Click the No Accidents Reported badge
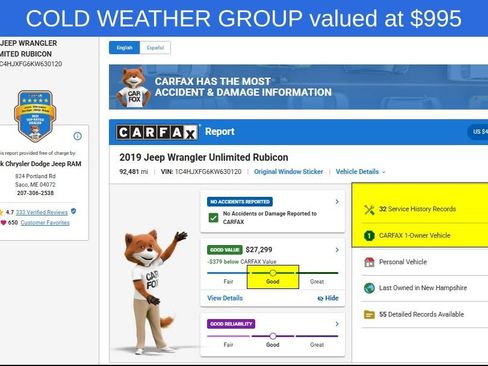 pos(240,202)
